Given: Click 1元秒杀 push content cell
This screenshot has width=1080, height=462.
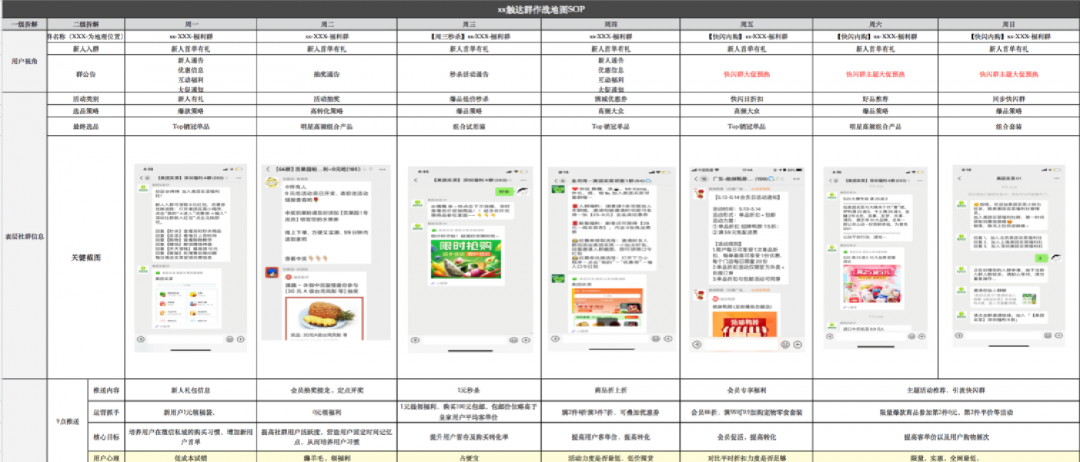Looking at the screenshot, I should pyautogui.click(x=469, y=390).
